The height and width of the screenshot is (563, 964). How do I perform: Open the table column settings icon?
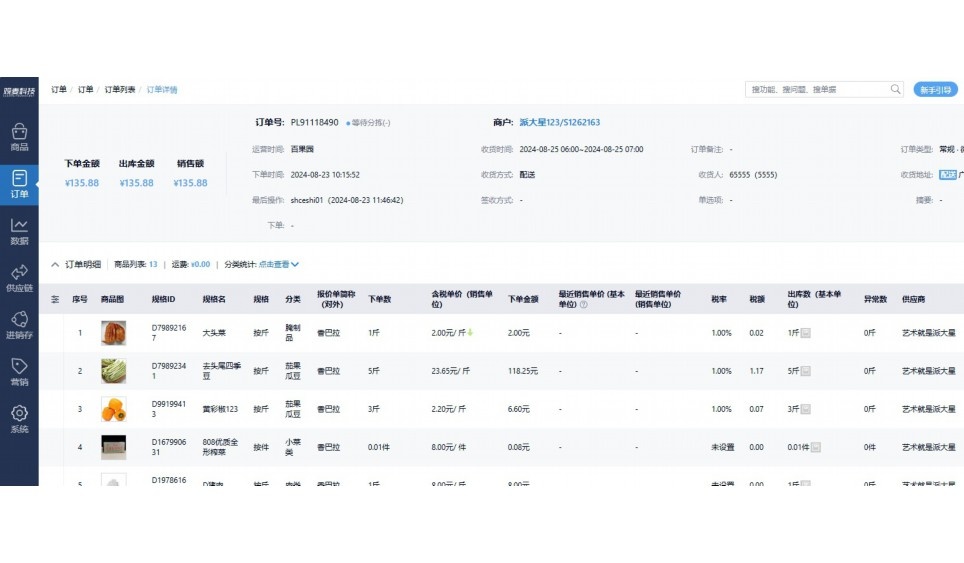[x=55, y=299]
